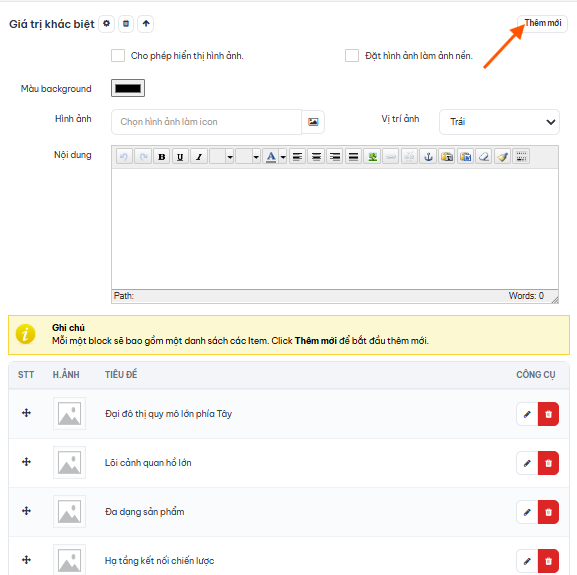Open the first format dropdown in editor toolbar
The image size is (577, 575).
[222, 157]
